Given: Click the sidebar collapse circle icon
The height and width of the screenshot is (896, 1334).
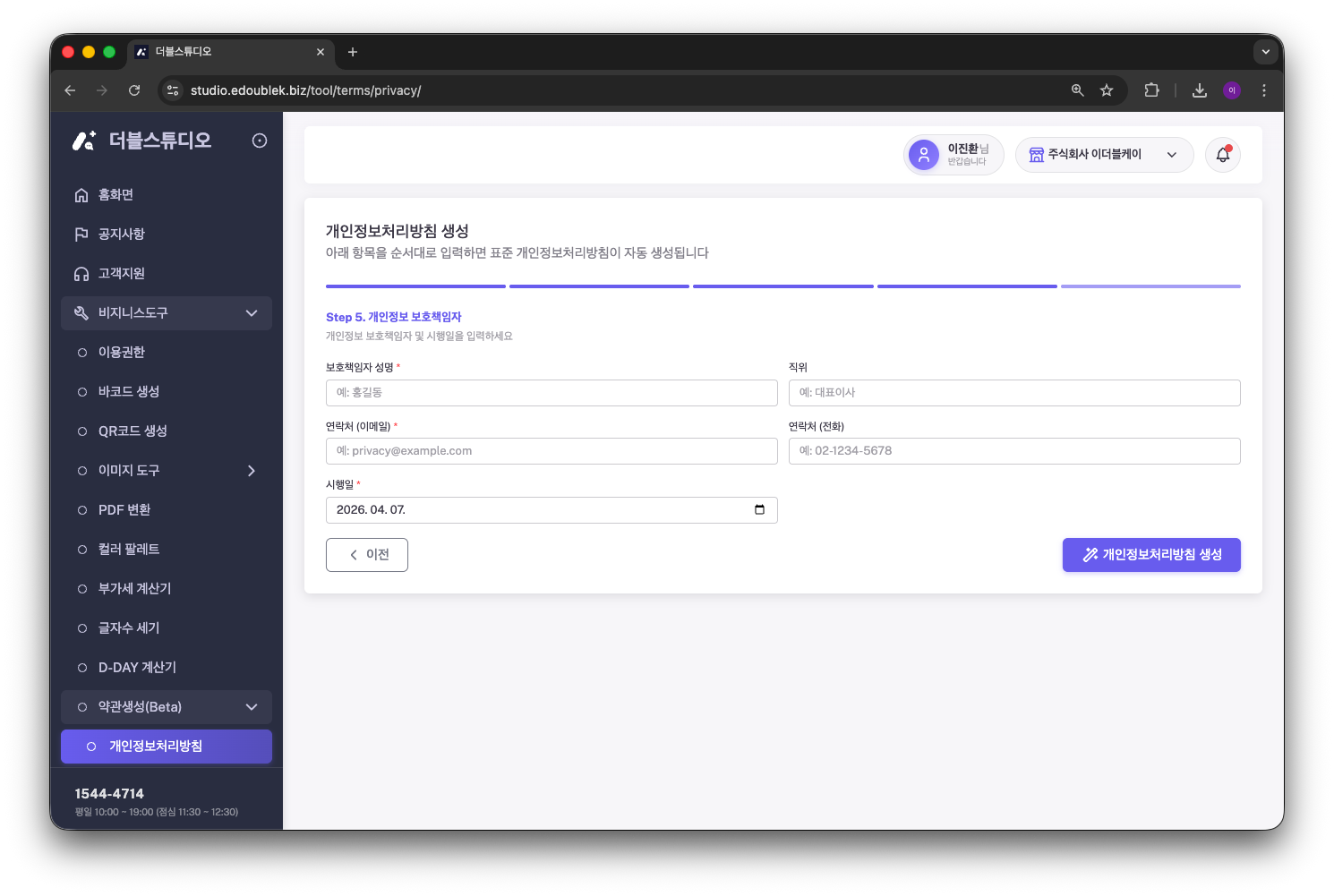Looking at the screenshot, I should click(260, 141).
